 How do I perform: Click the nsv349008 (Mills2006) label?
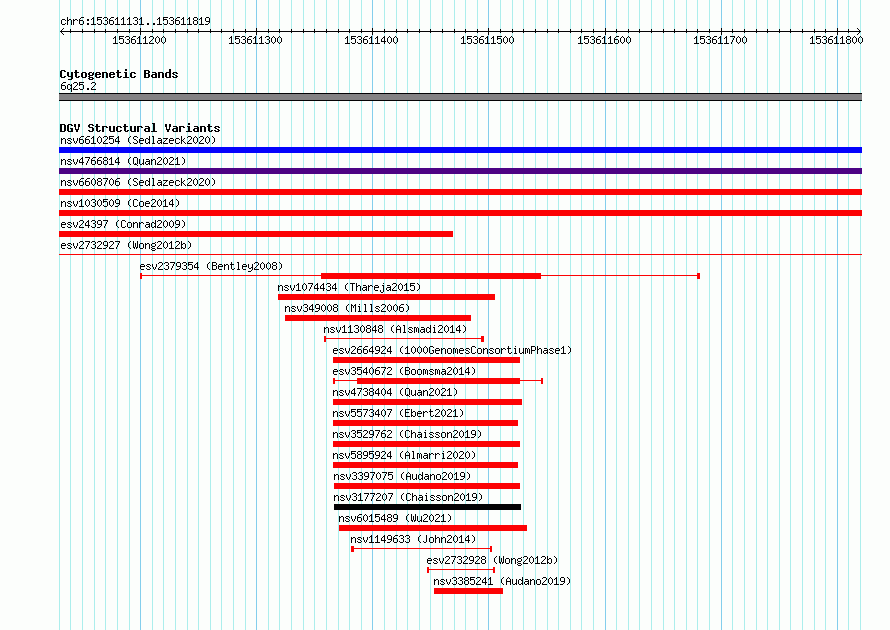(347, 308)
